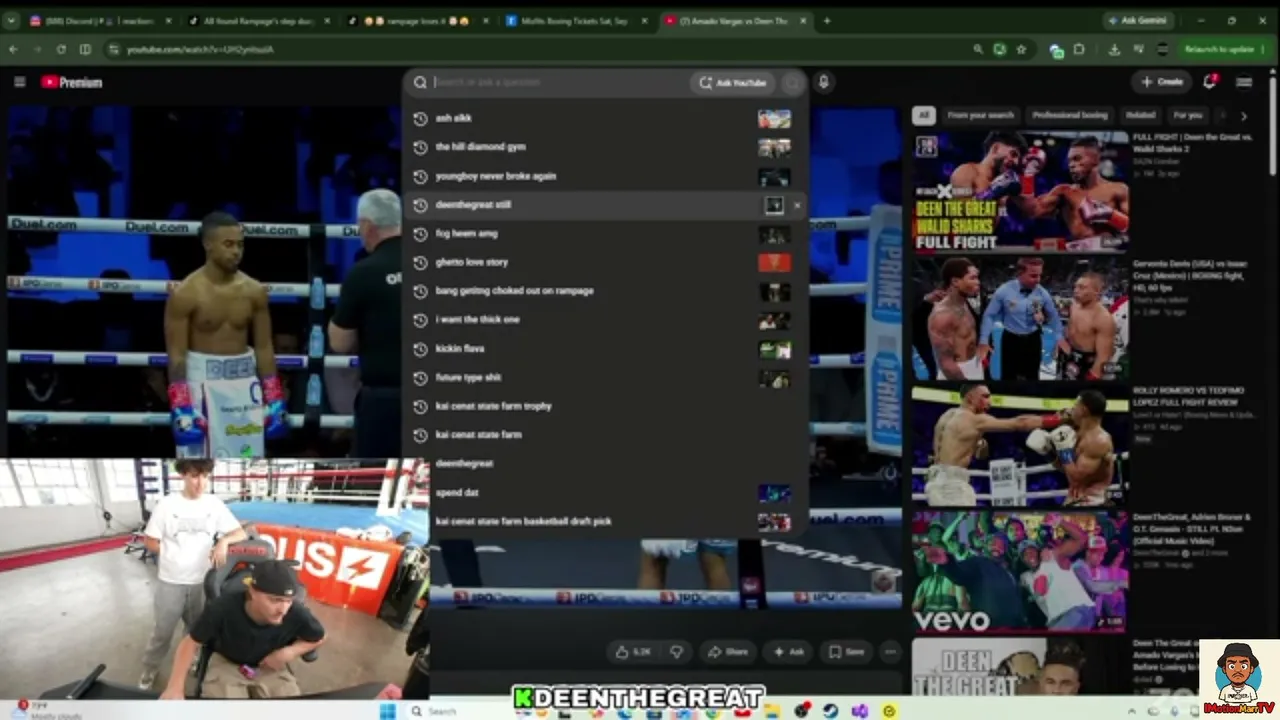The height and width of the screenshot is (720, 1280).
Task: Select the 'From your search' chip
Action: tap(980, 115)
